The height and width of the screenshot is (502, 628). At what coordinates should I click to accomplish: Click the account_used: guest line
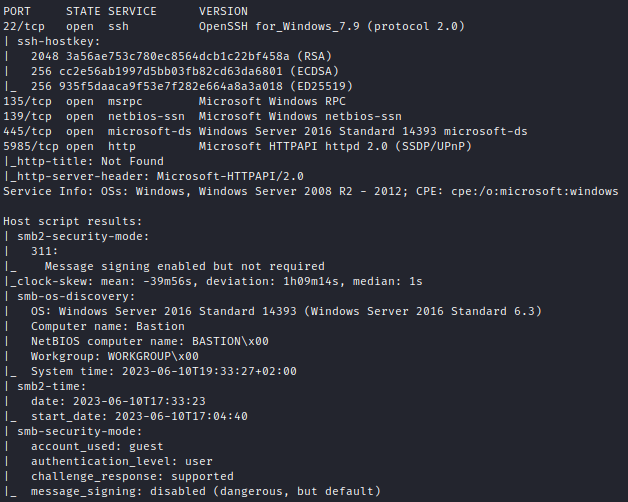click(x=97, y=446)
